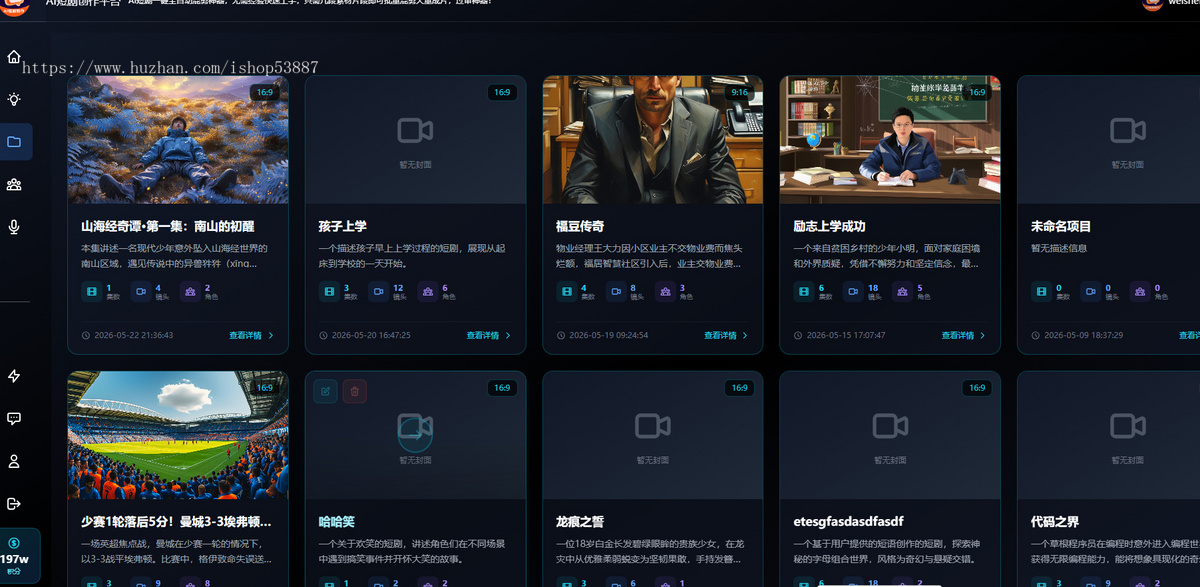Image resolution: width=1200 pixels, height=587 pixels.
Task: Open the chat messages icon in sidebar
Action: point(14,419)
